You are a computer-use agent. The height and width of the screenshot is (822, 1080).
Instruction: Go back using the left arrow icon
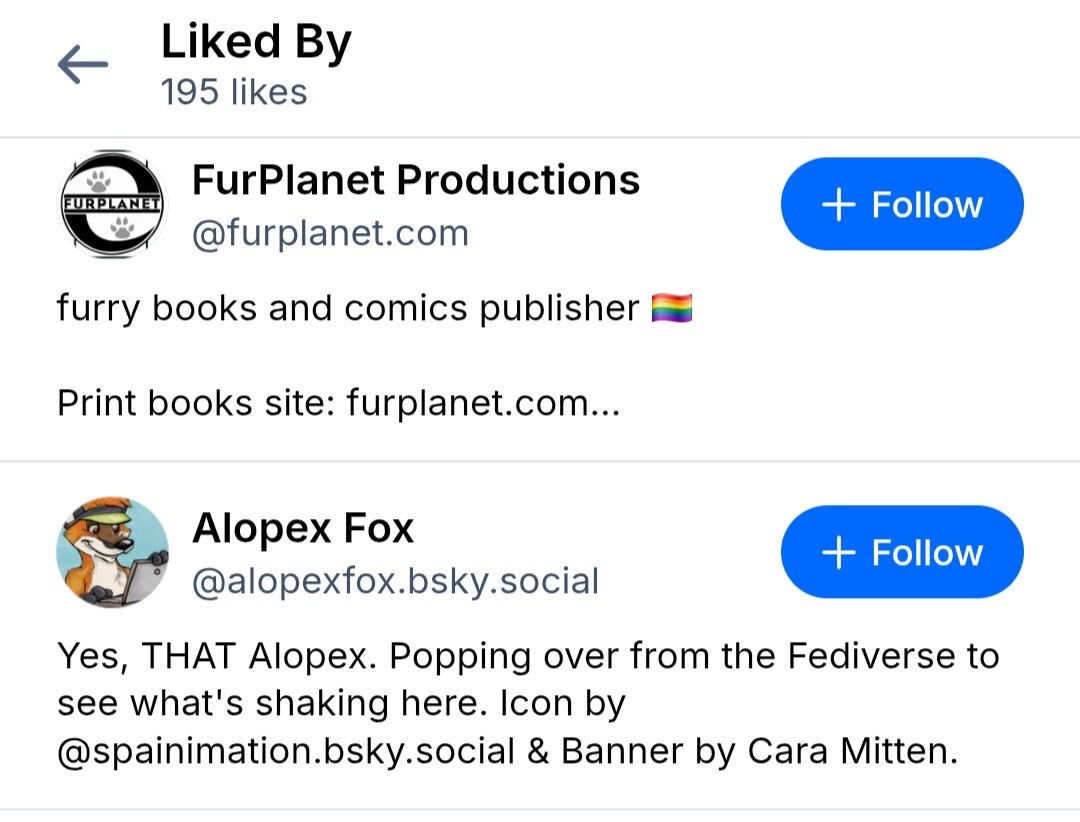coord(83,64)
